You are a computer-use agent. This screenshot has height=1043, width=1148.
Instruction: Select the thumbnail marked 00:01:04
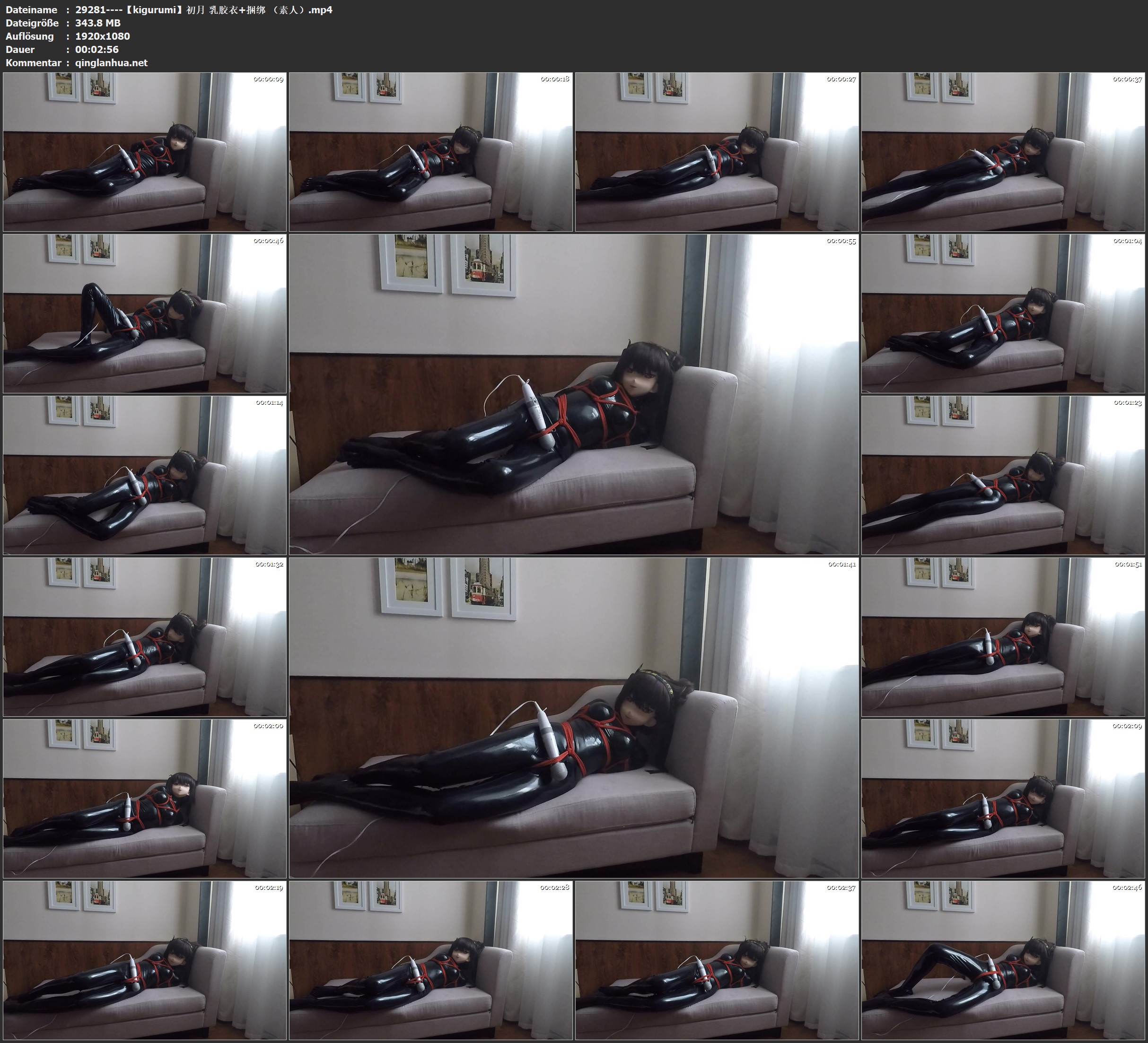pos(1003,313)
